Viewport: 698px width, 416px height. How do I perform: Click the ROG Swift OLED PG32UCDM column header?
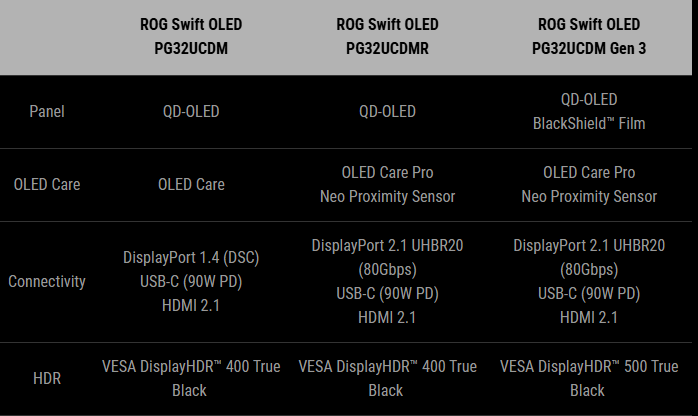pyautogui.click(x=191, y=35)
